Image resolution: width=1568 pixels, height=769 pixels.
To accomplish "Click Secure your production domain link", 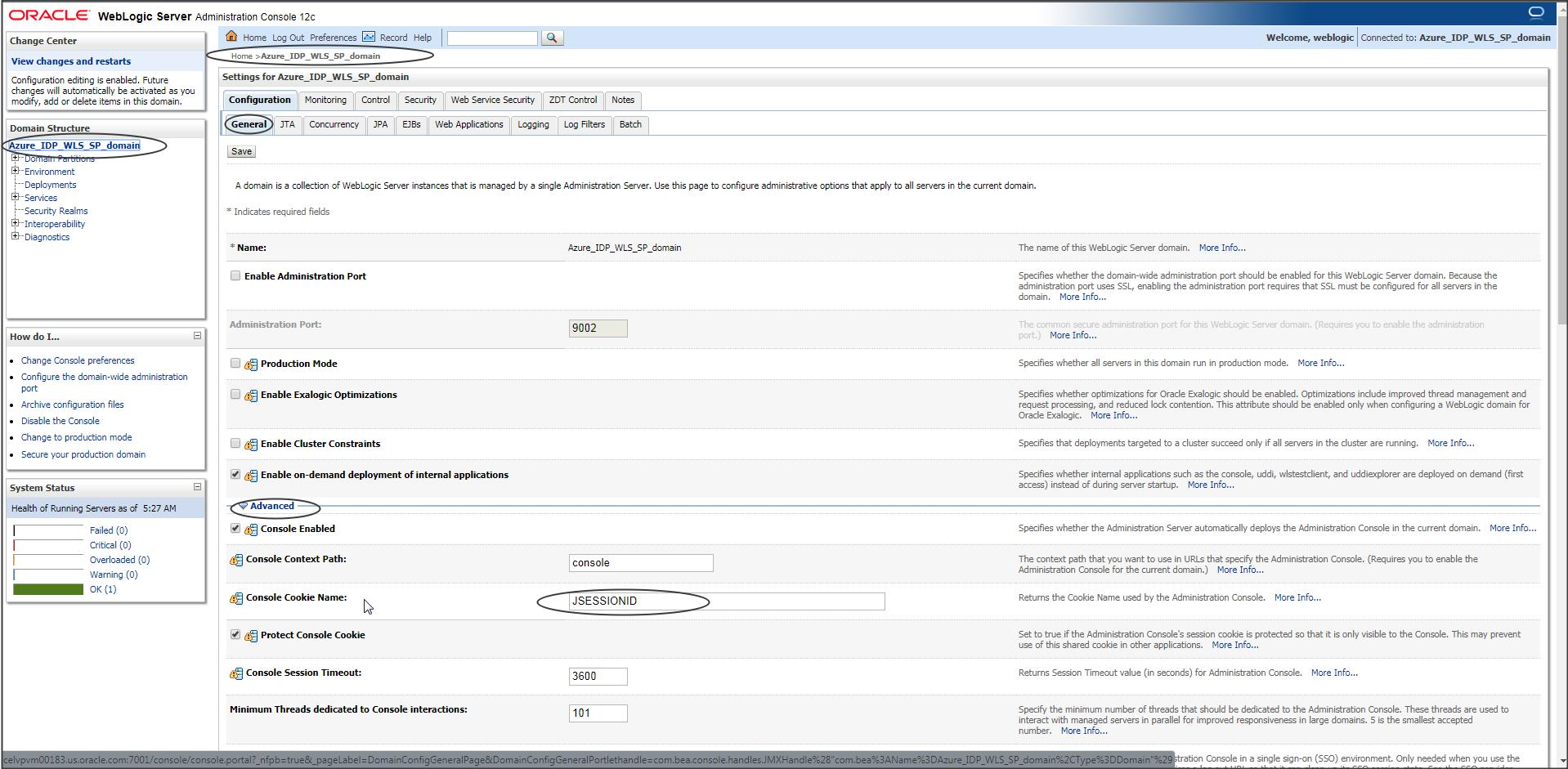I will click(x=83, y=454).
